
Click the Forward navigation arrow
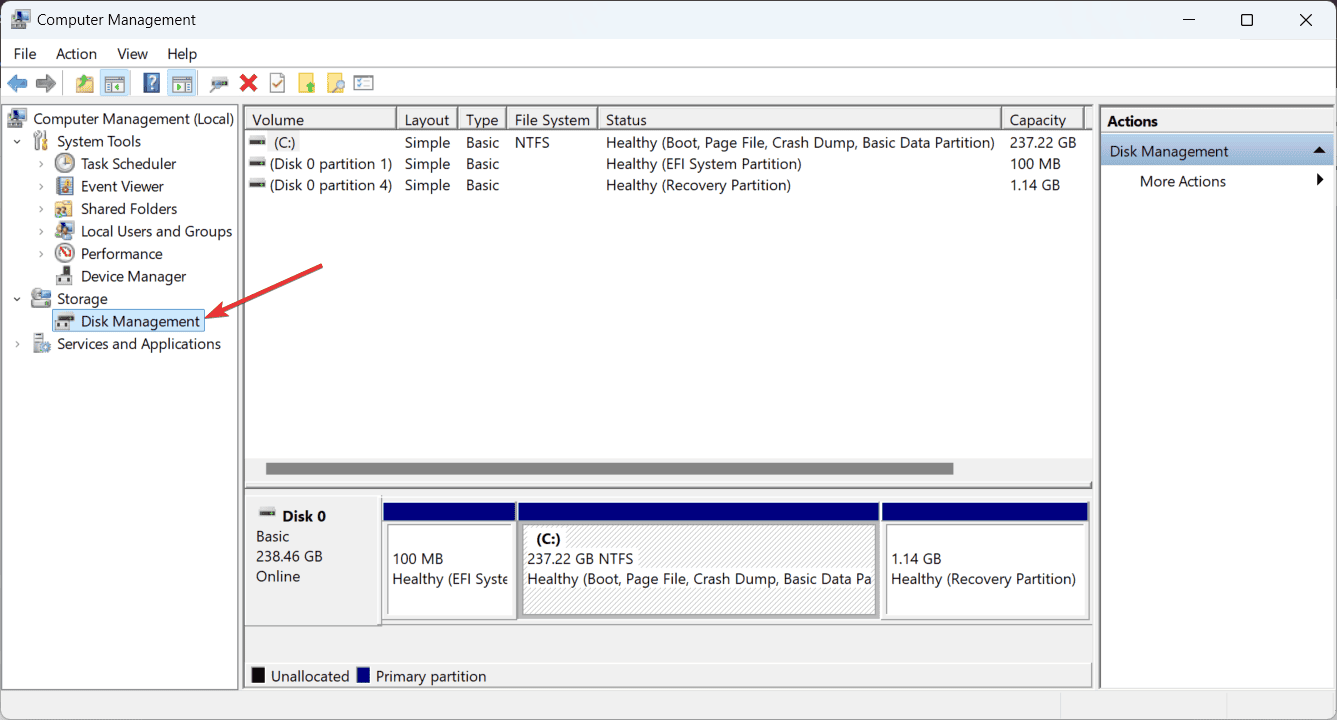pos(45,82)
